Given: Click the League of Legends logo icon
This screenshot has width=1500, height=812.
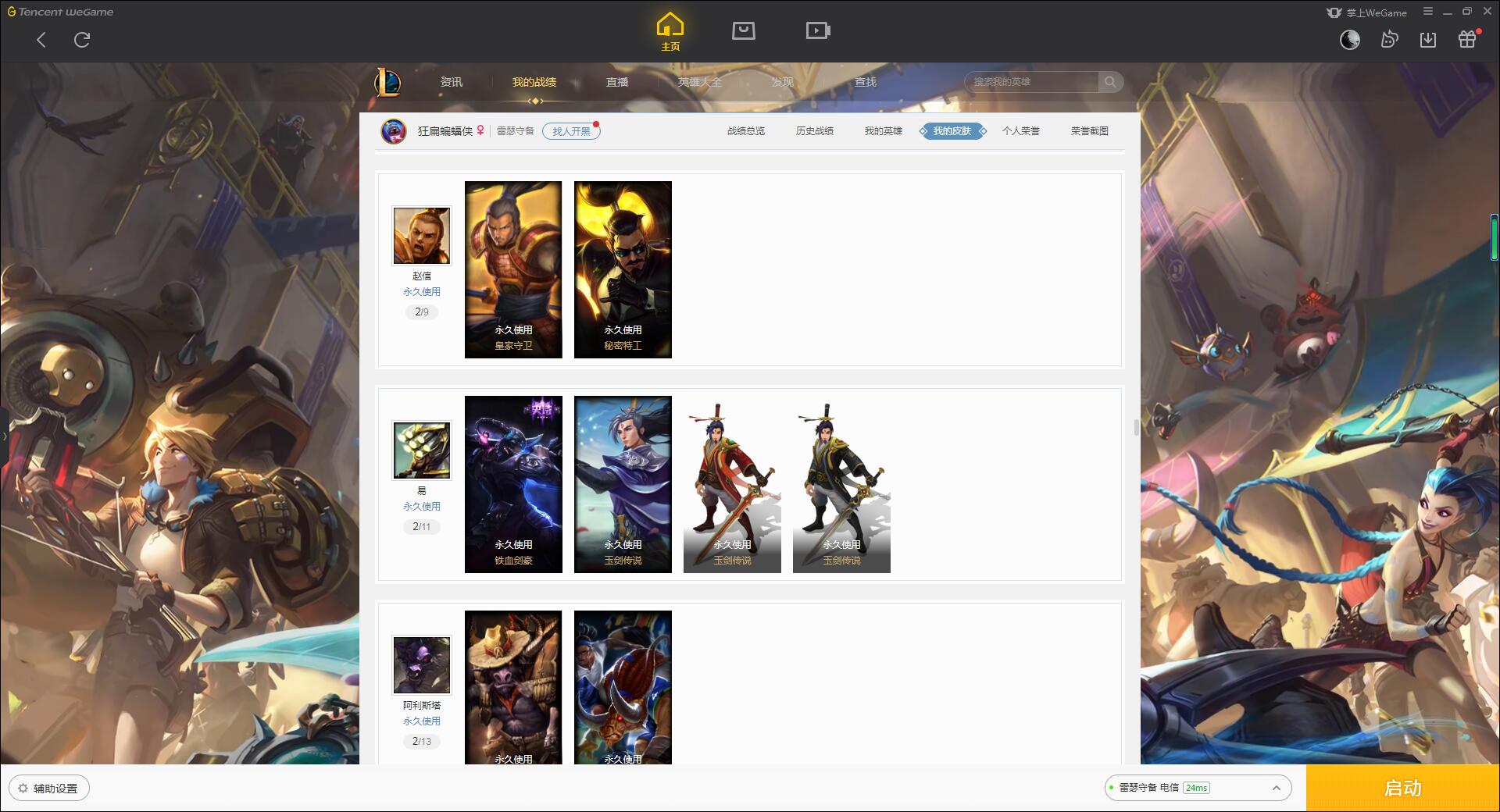Looking at the screenshot, I should [x=387, y=82].
